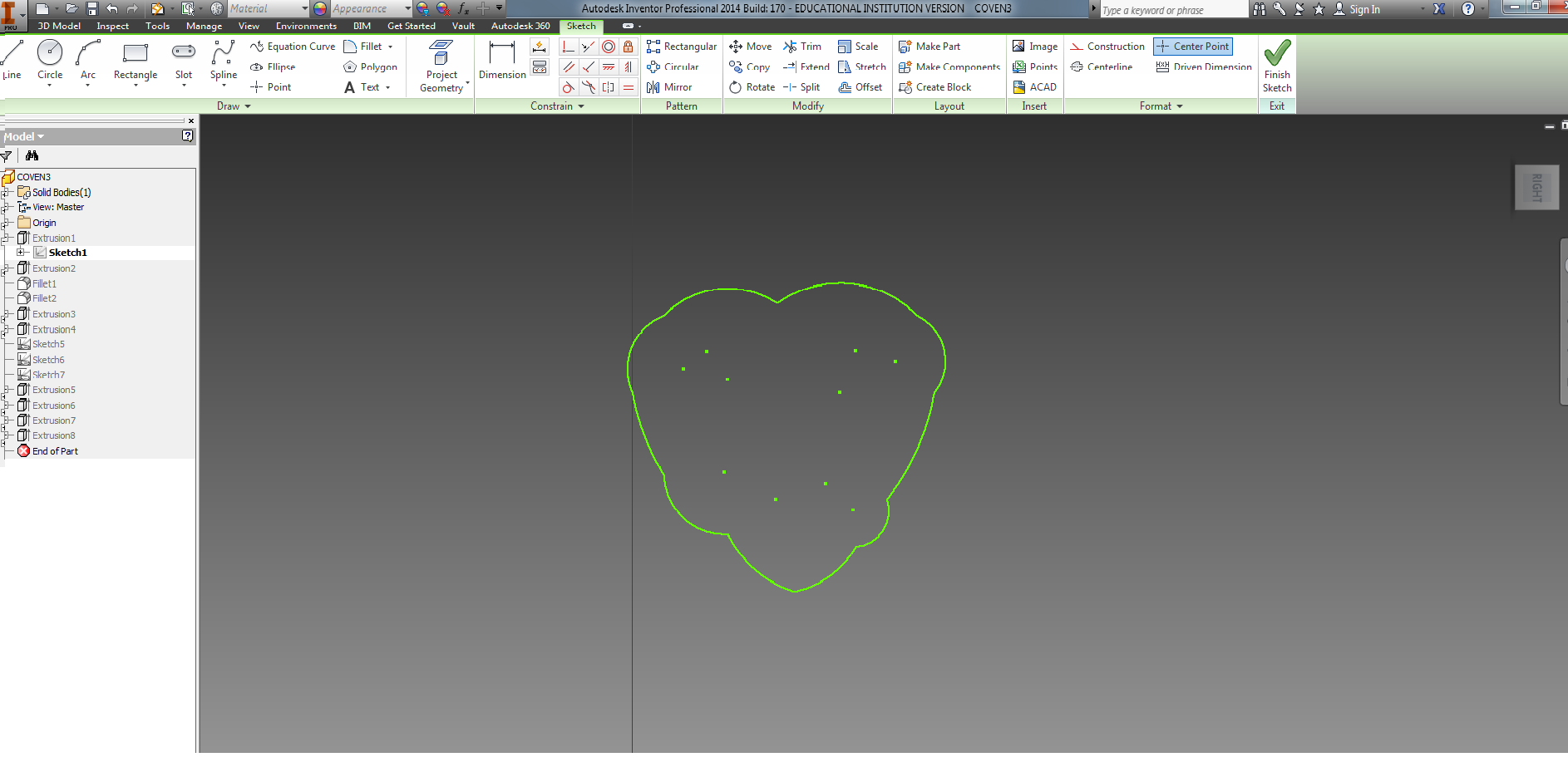This screenshot has height=767, width=1568.
Task: Insert an Image into sketch
Action: (x=1035, y=47)
